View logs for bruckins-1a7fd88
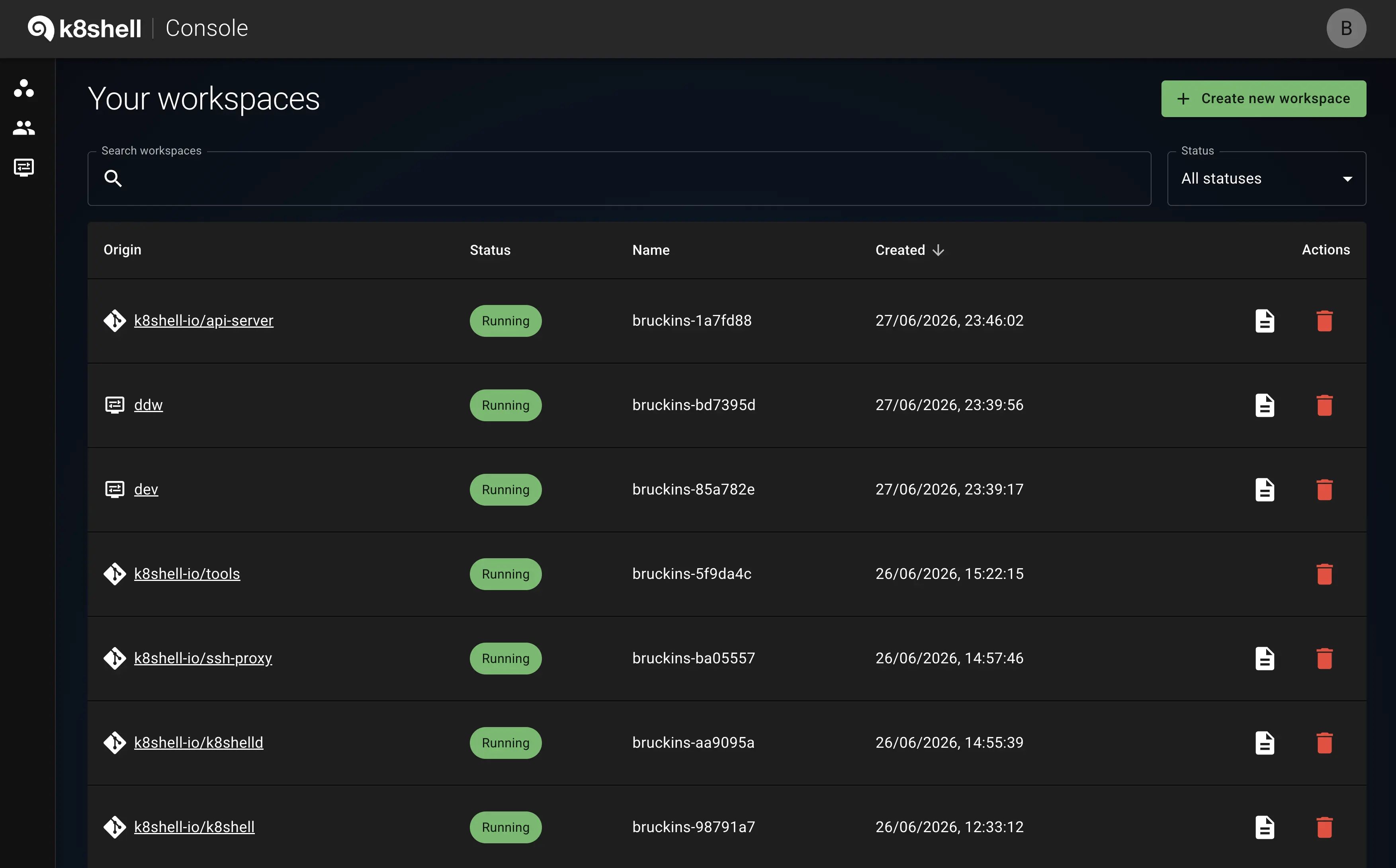 1265,321
